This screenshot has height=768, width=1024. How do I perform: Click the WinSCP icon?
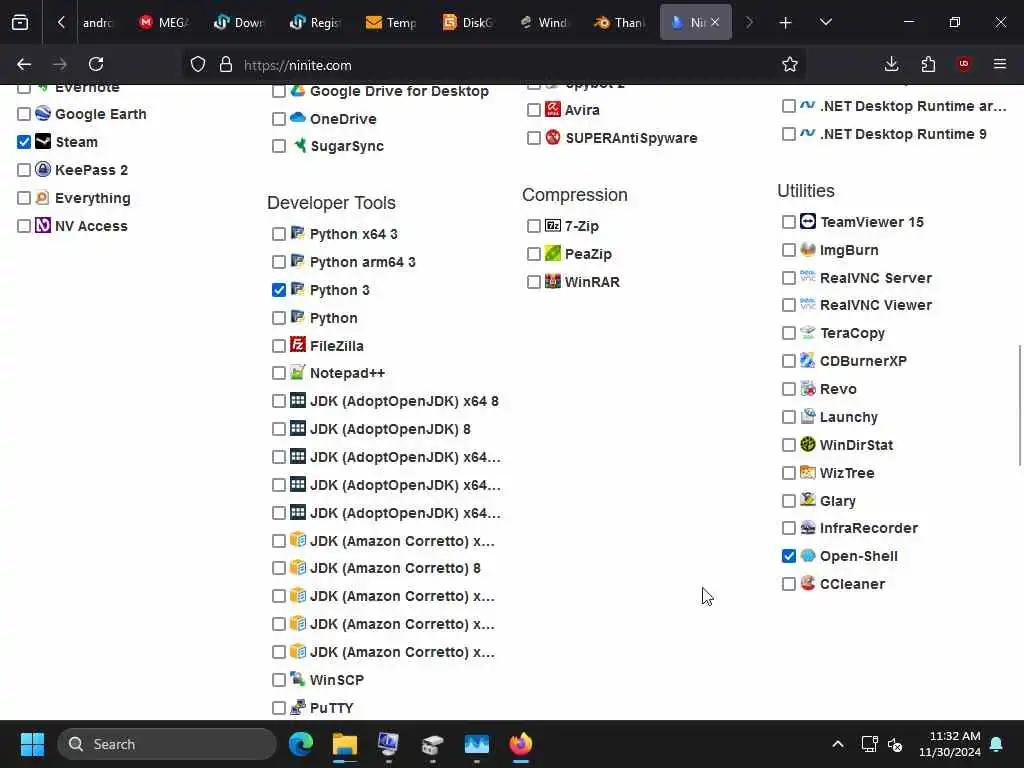coord(298,679)
